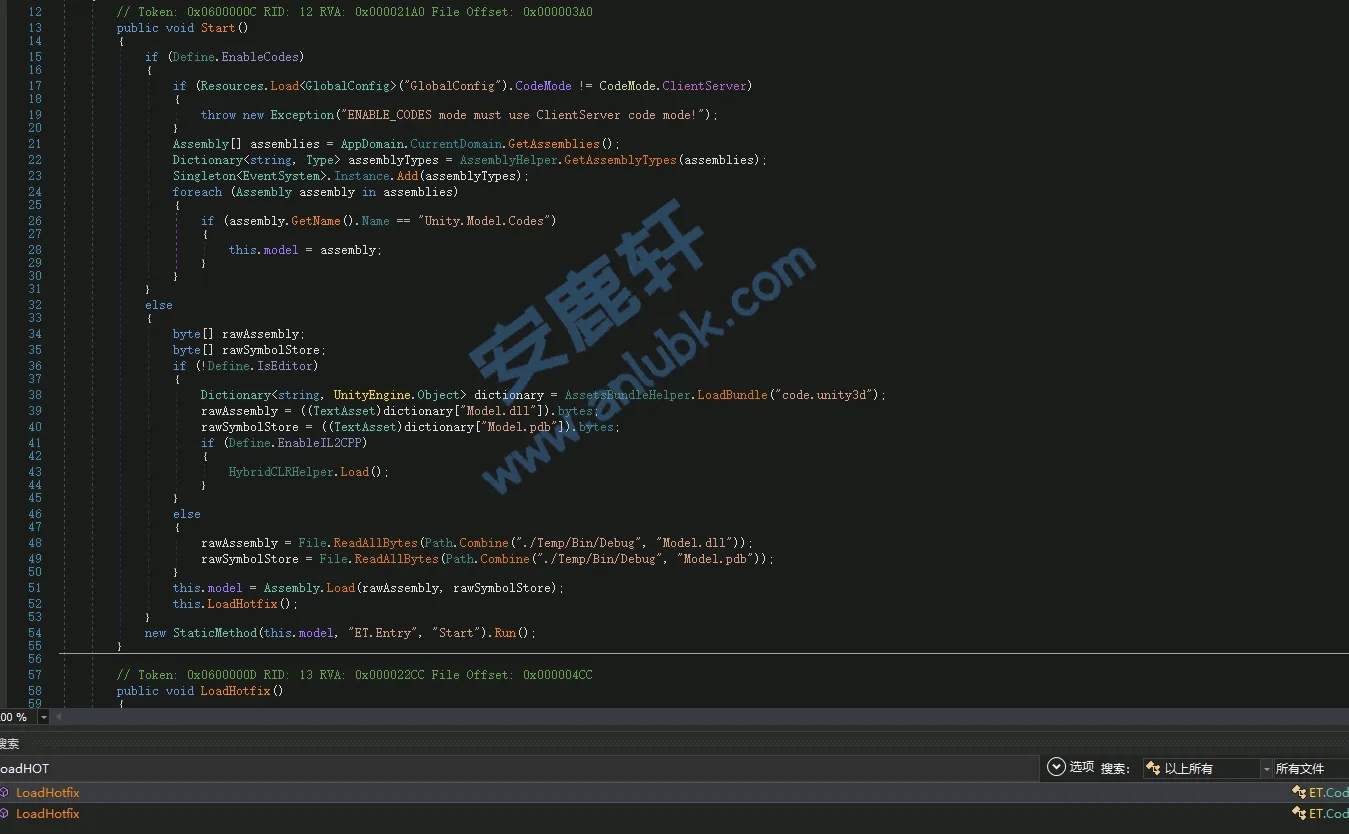Image resolution: width=1349 pixels, height=834 pixels.
Task: Click the Exception type on line 19
Action: [x=303, y=115]
